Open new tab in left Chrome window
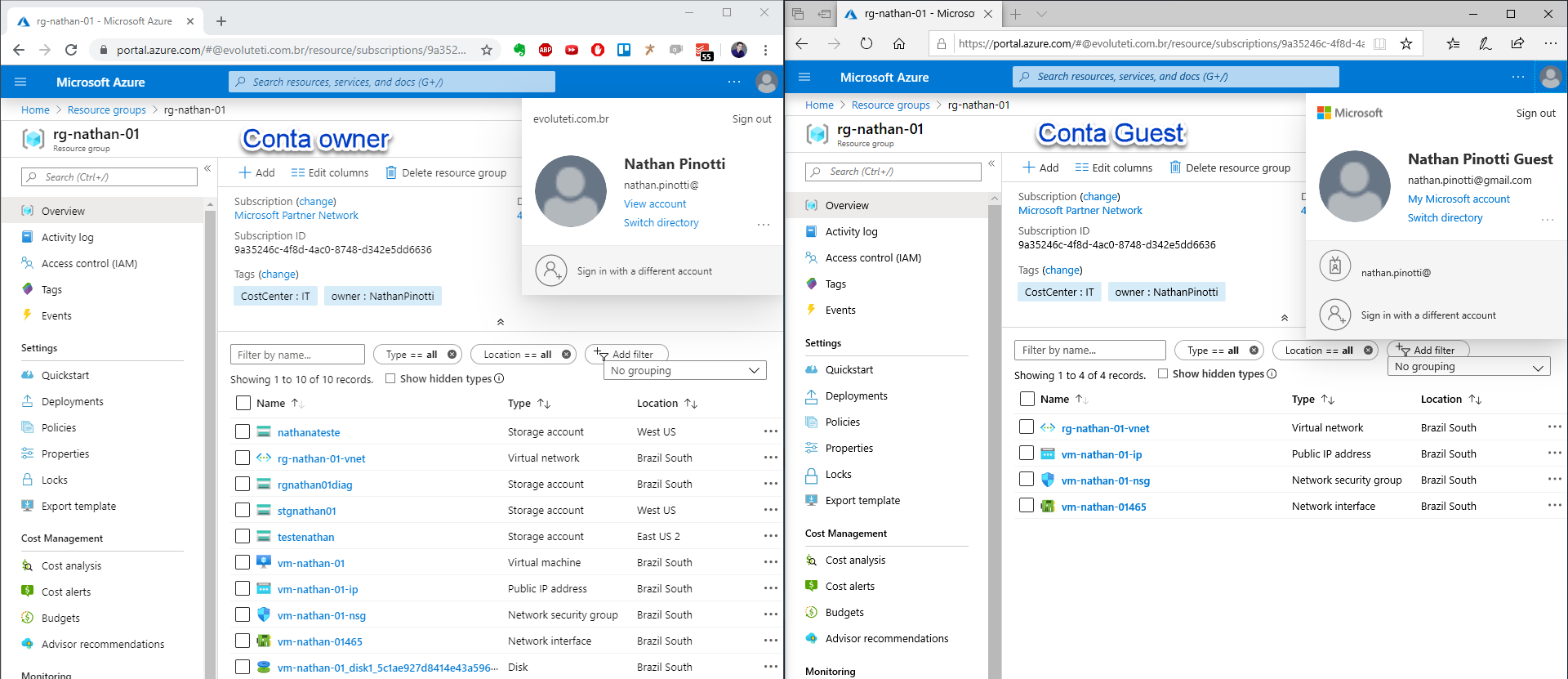Viewport: 1568px width, 679px height. 221,21
